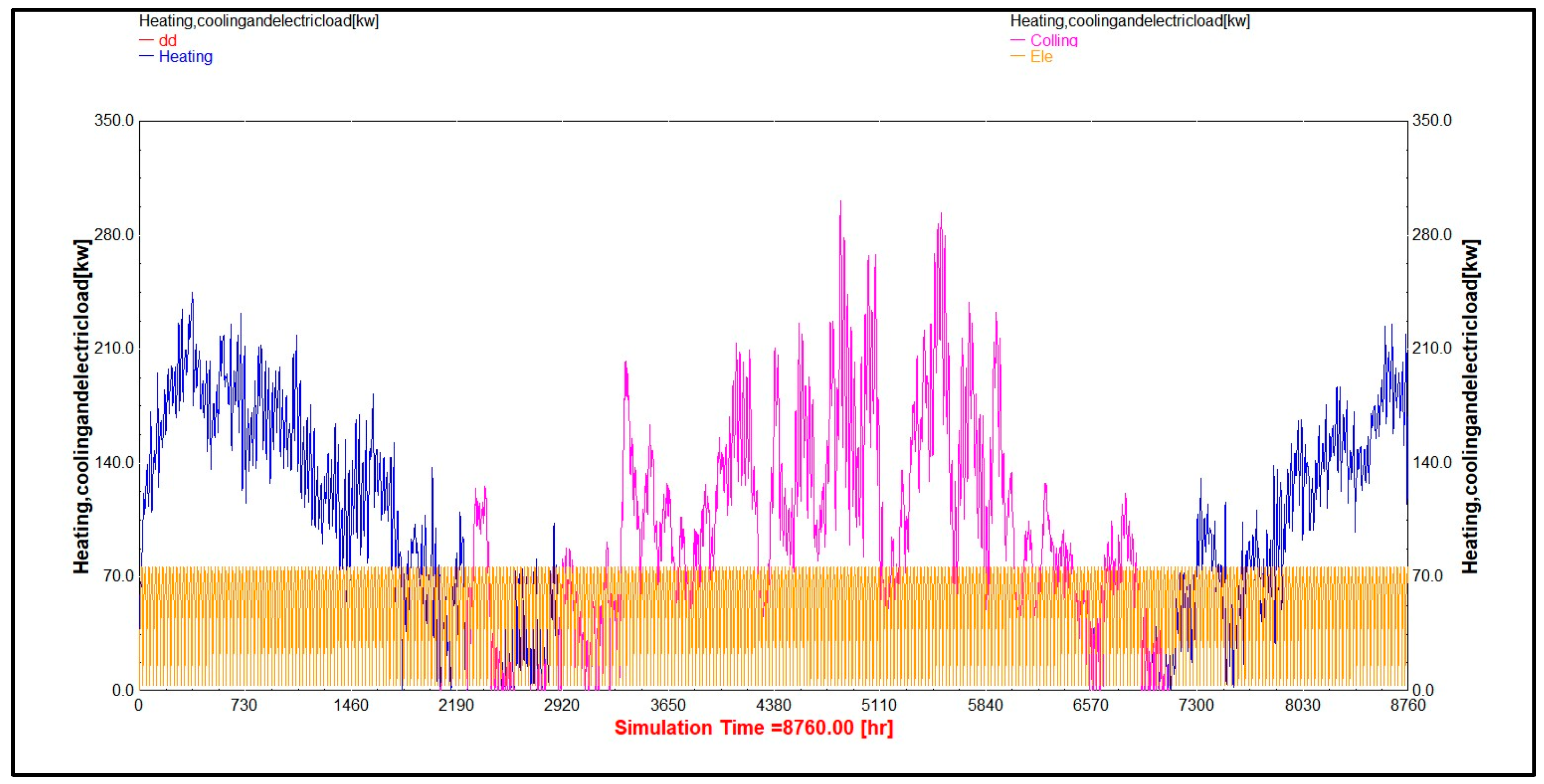Click the top-right legend title text

pos(1130,21)
